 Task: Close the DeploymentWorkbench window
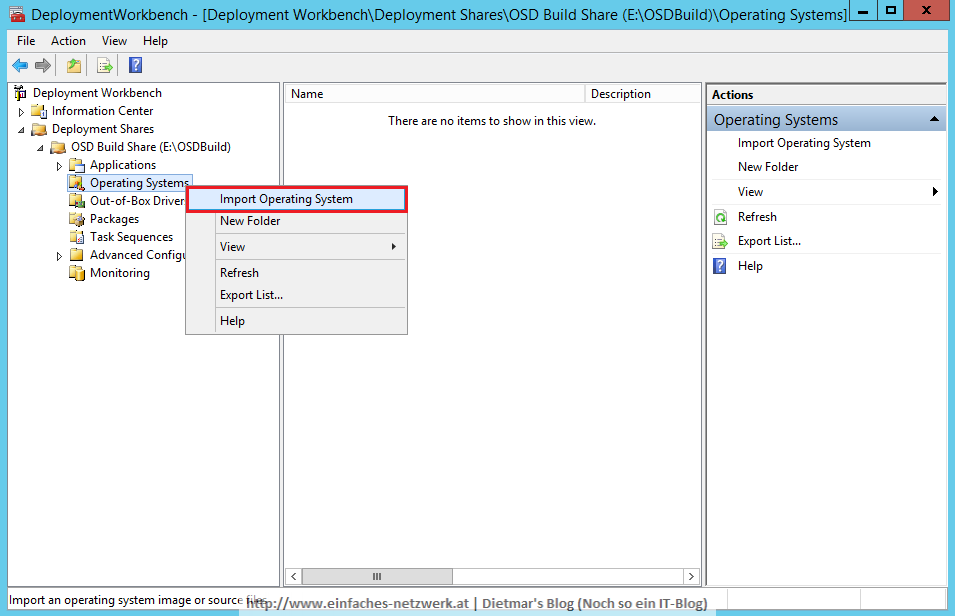point(926,10)
